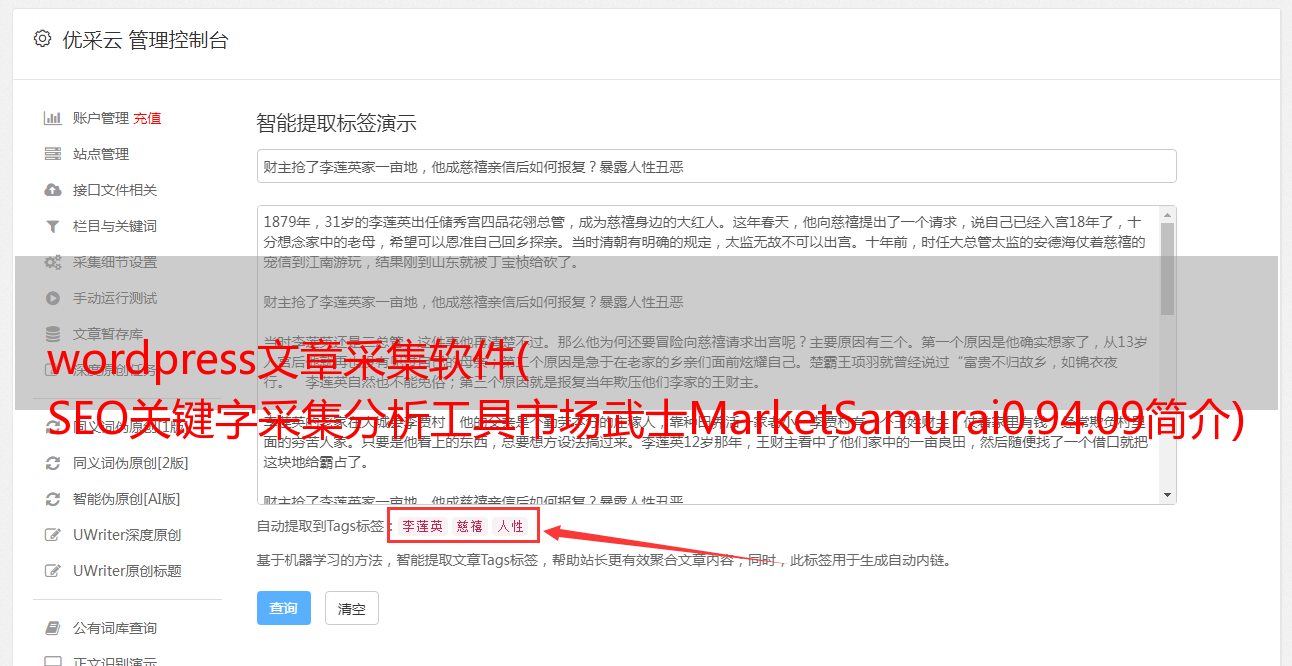
Task: Click the bar chart icon next to 账户管理
Action: coord(53,118)
